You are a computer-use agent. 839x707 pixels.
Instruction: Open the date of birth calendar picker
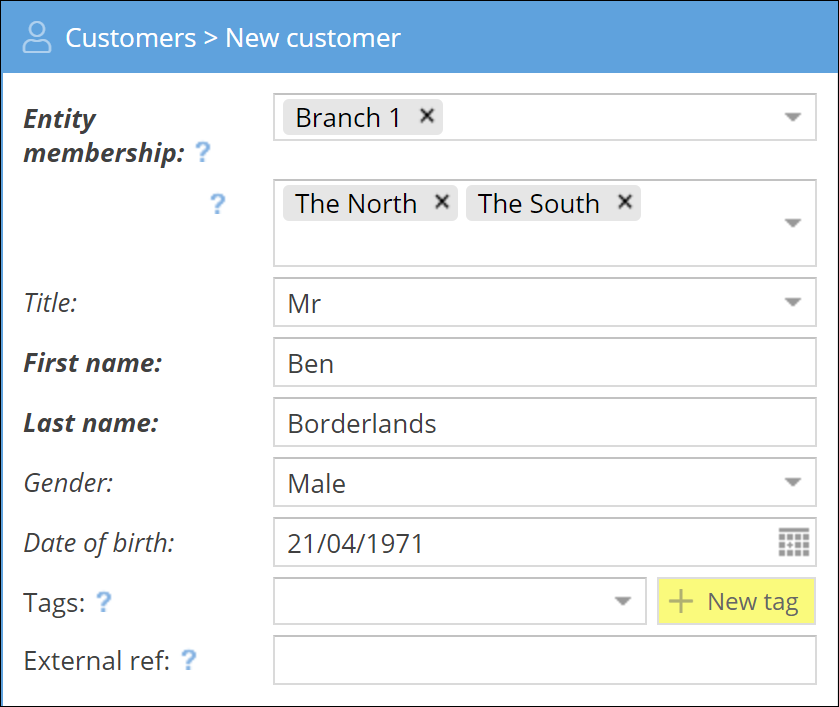coord(792,543)
